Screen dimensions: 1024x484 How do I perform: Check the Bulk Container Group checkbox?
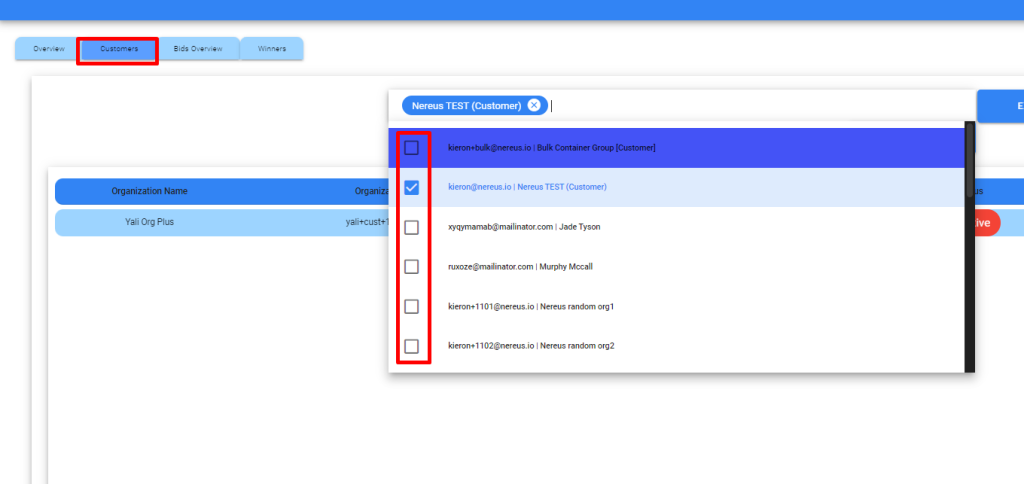tap(411, 148)
